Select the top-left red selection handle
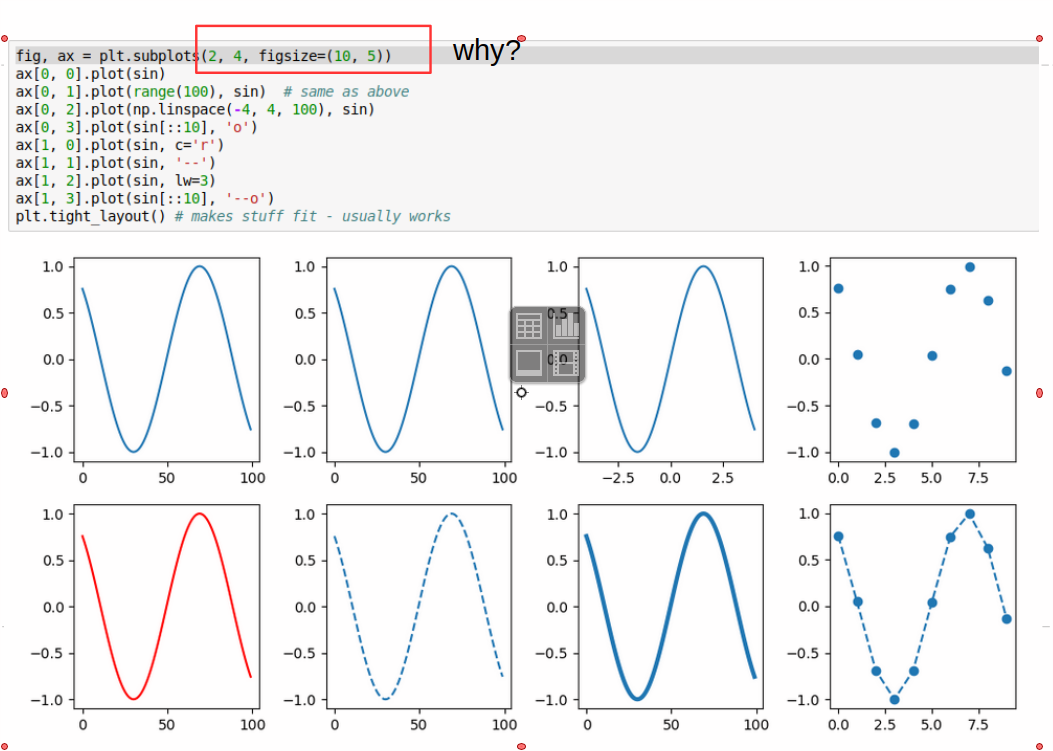This screenshot has height=751, width=1053. click(4, 39)
